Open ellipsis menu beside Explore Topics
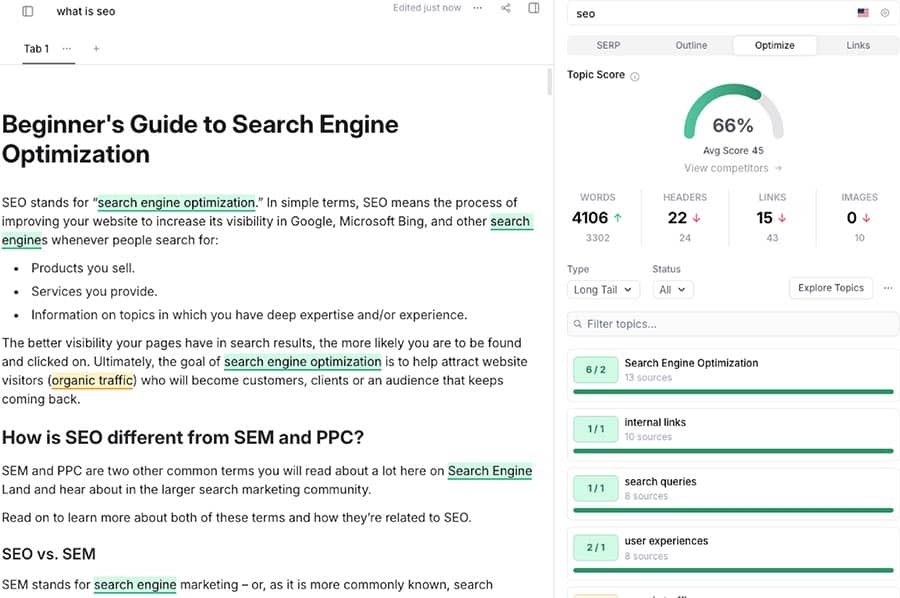 point(886,288)
